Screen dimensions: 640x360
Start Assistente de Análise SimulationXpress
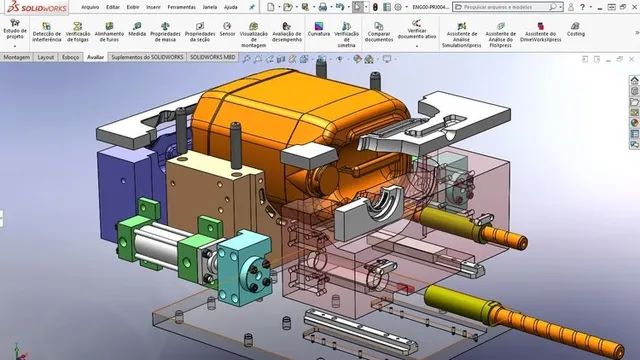[462, 35]
